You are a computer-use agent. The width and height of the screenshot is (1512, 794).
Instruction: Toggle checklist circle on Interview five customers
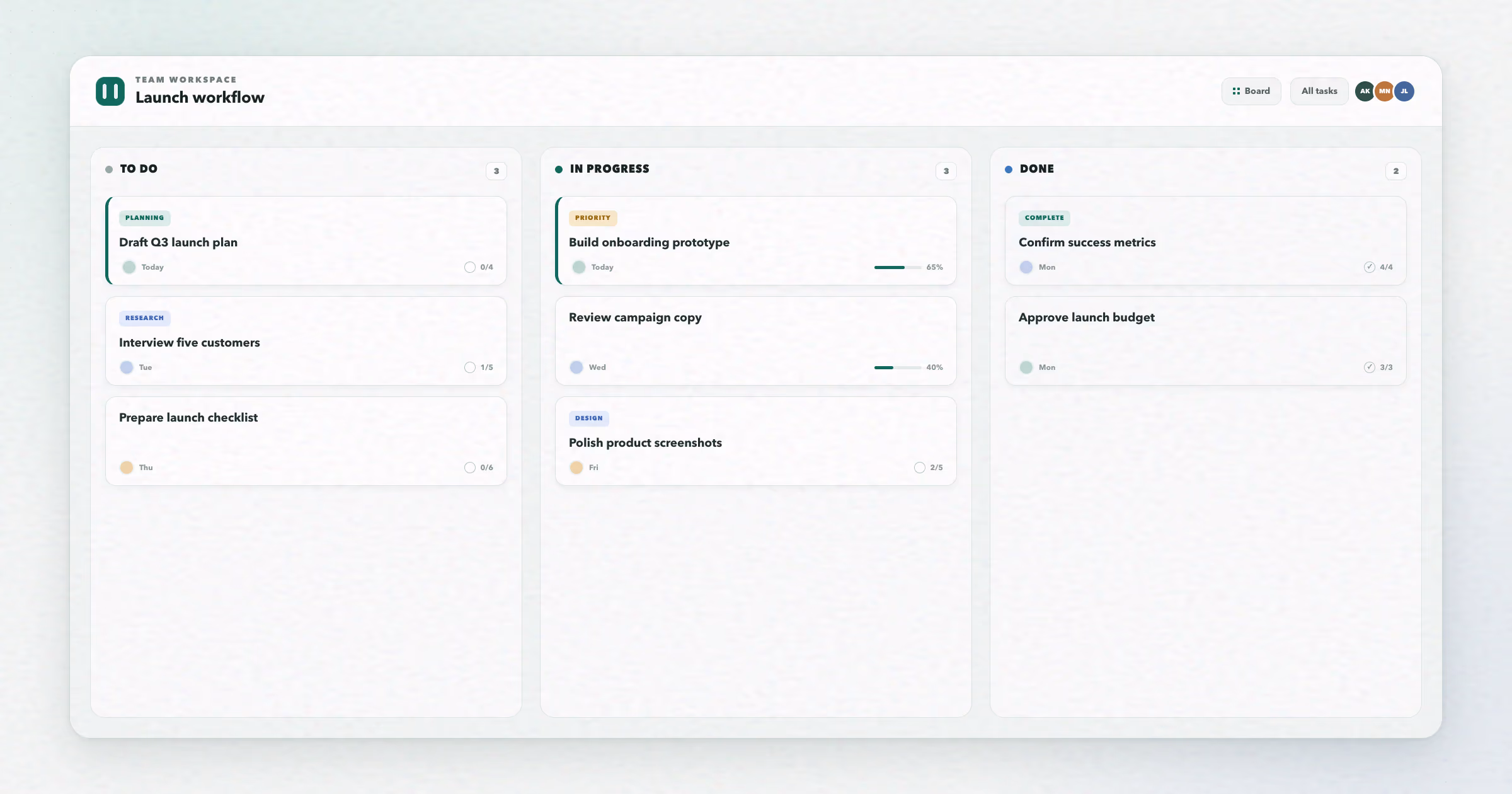(470, 367)
